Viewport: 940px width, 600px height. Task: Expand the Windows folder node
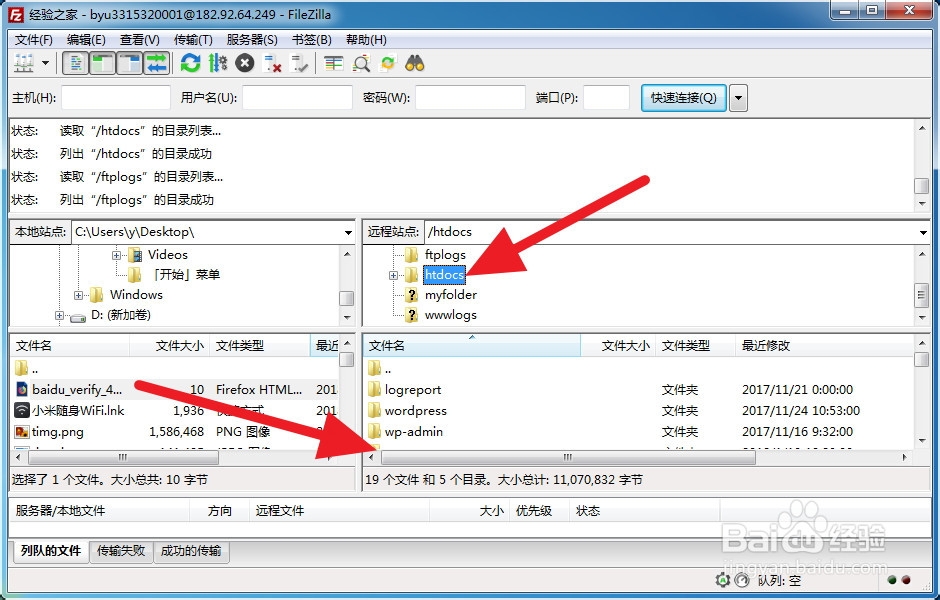coord(78,295)
